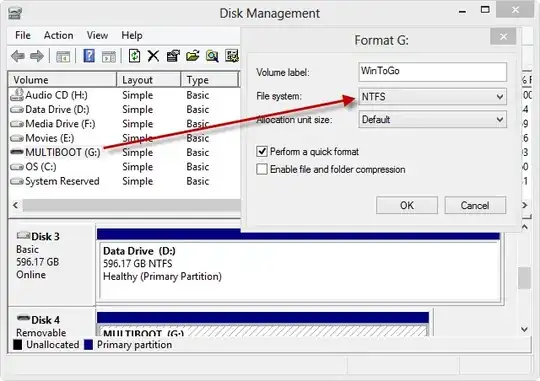Click the settings list toolbar icon
Viewport: 540px width, 381px height.
(x=232, y=56)
